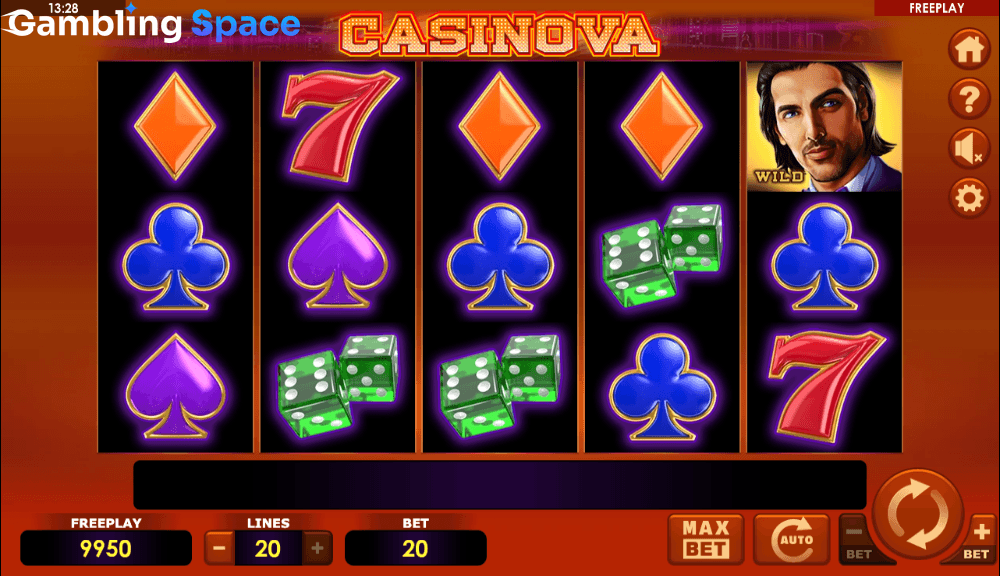Select the red seven on reel two
The height and width of the screenshot is (576, 1000).
point(339,126)
